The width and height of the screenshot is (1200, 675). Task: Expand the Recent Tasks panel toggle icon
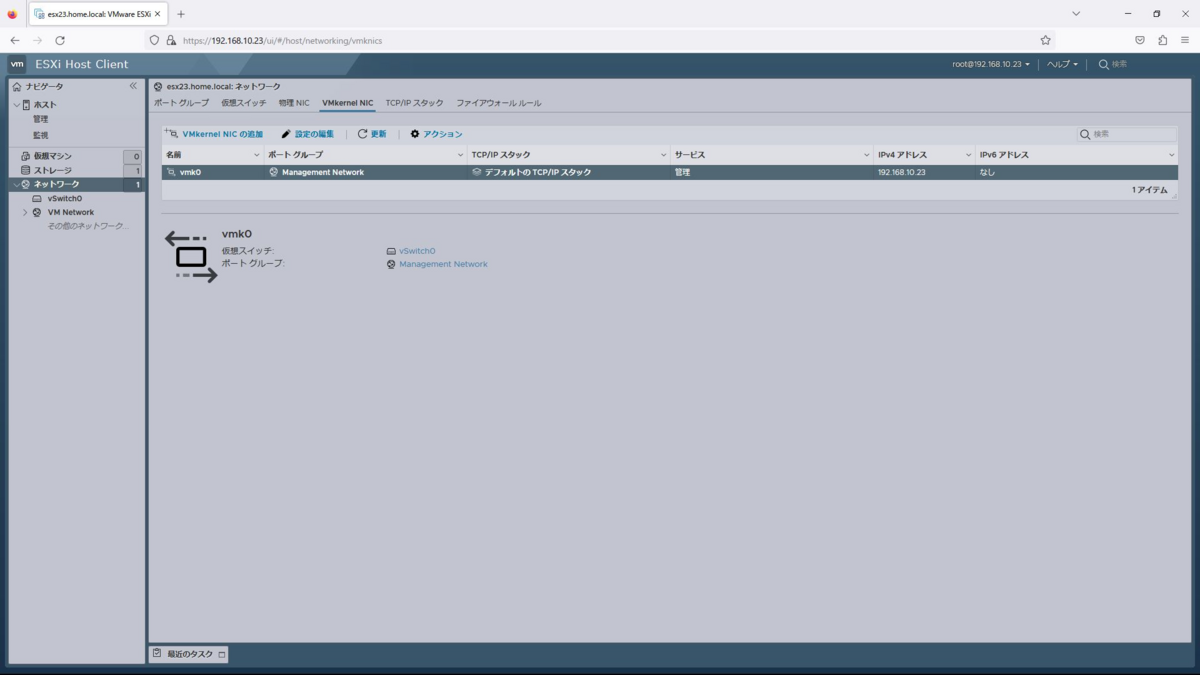222,655
